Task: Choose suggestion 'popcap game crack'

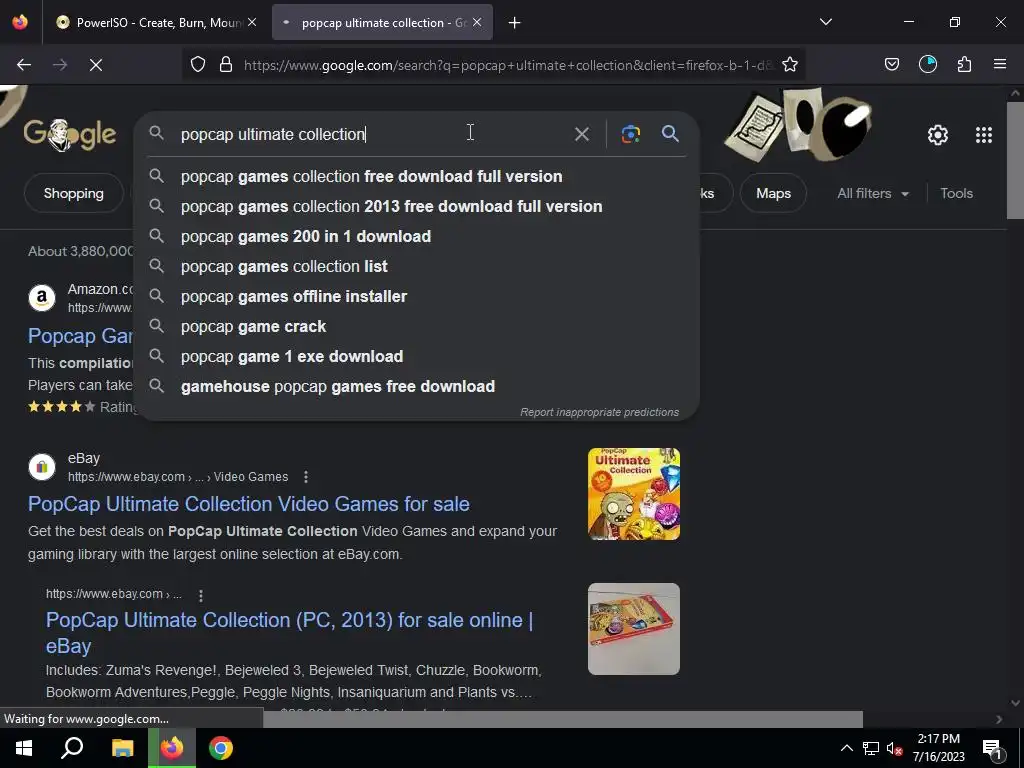Action: pos(417,327)
